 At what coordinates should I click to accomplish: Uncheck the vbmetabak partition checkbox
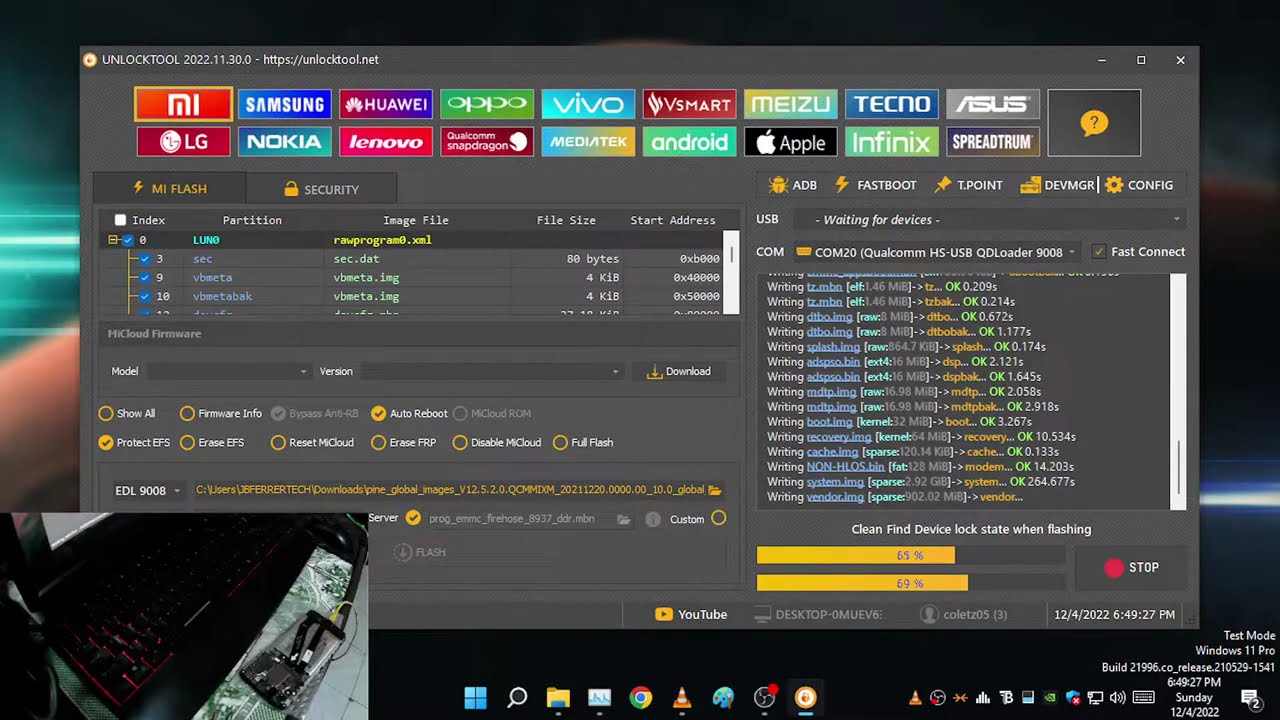click(x=145, y=296)
